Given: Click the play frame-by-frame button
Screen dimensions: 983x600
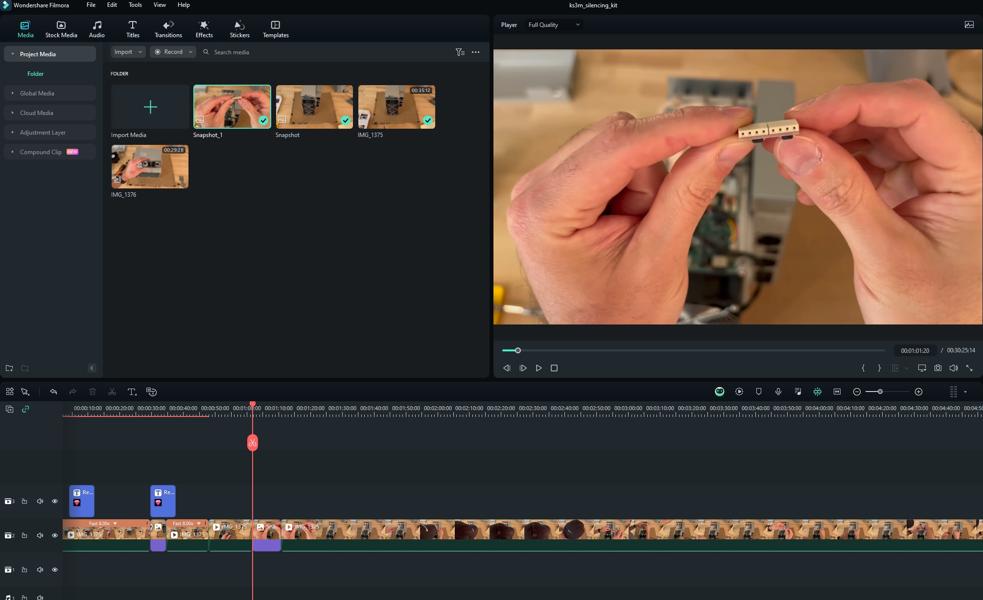Looking at the screenshot, I should point(523,368).
